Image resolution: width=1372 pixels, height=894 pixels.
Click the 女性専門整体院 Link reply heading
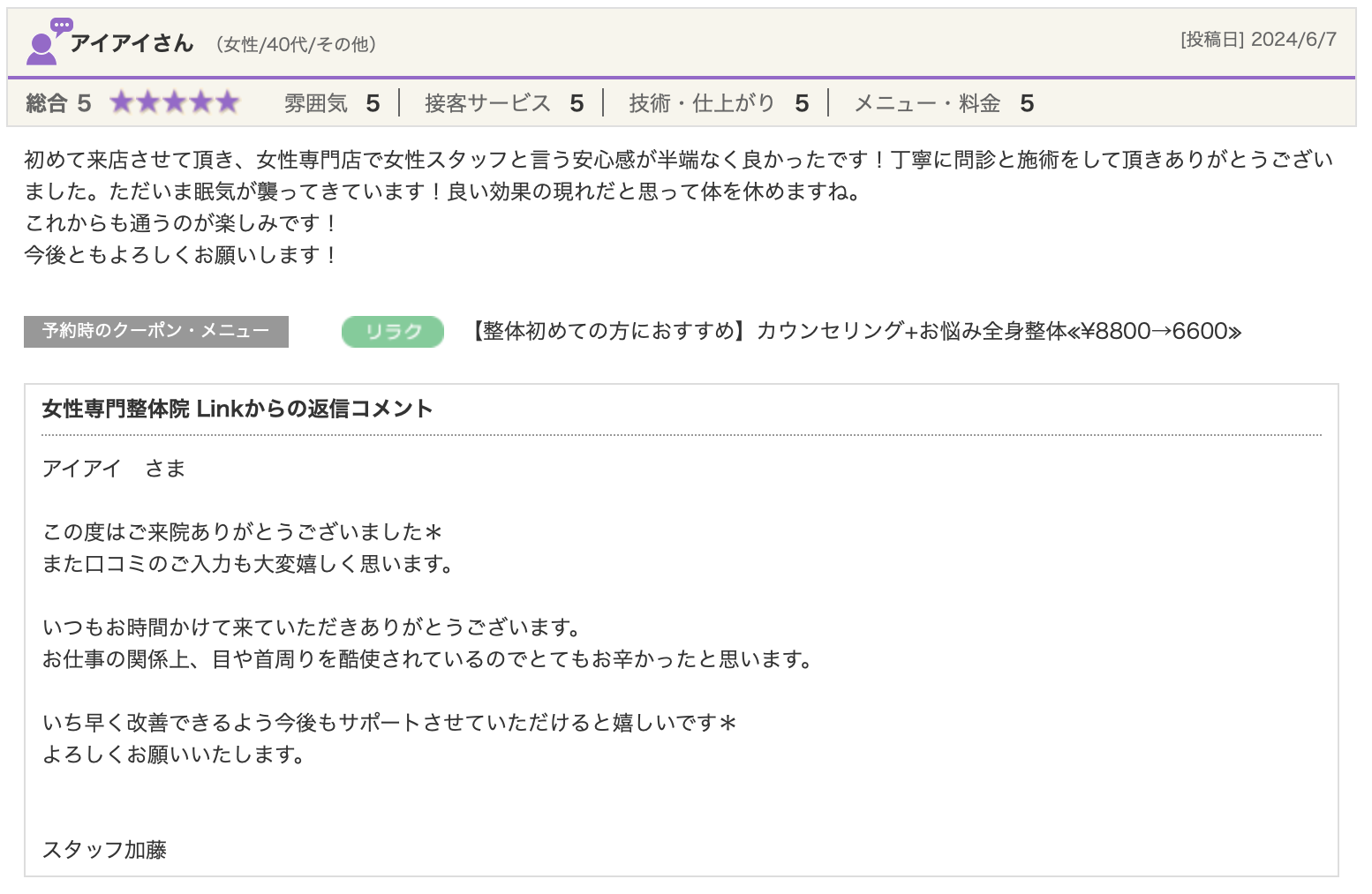click(237, 409)
